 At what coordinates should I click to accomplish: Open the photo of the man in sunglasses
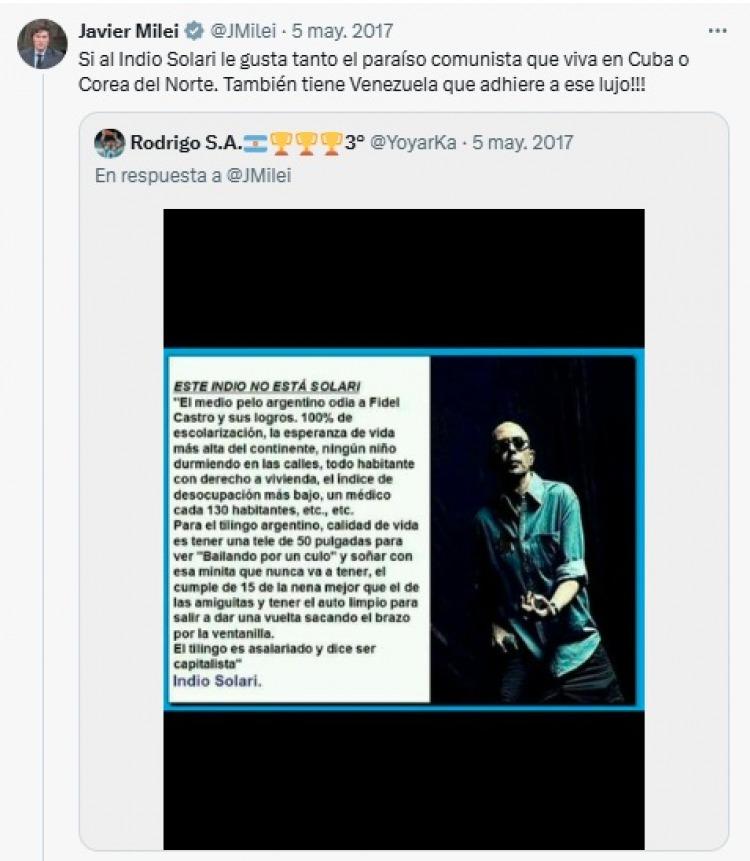533,530
